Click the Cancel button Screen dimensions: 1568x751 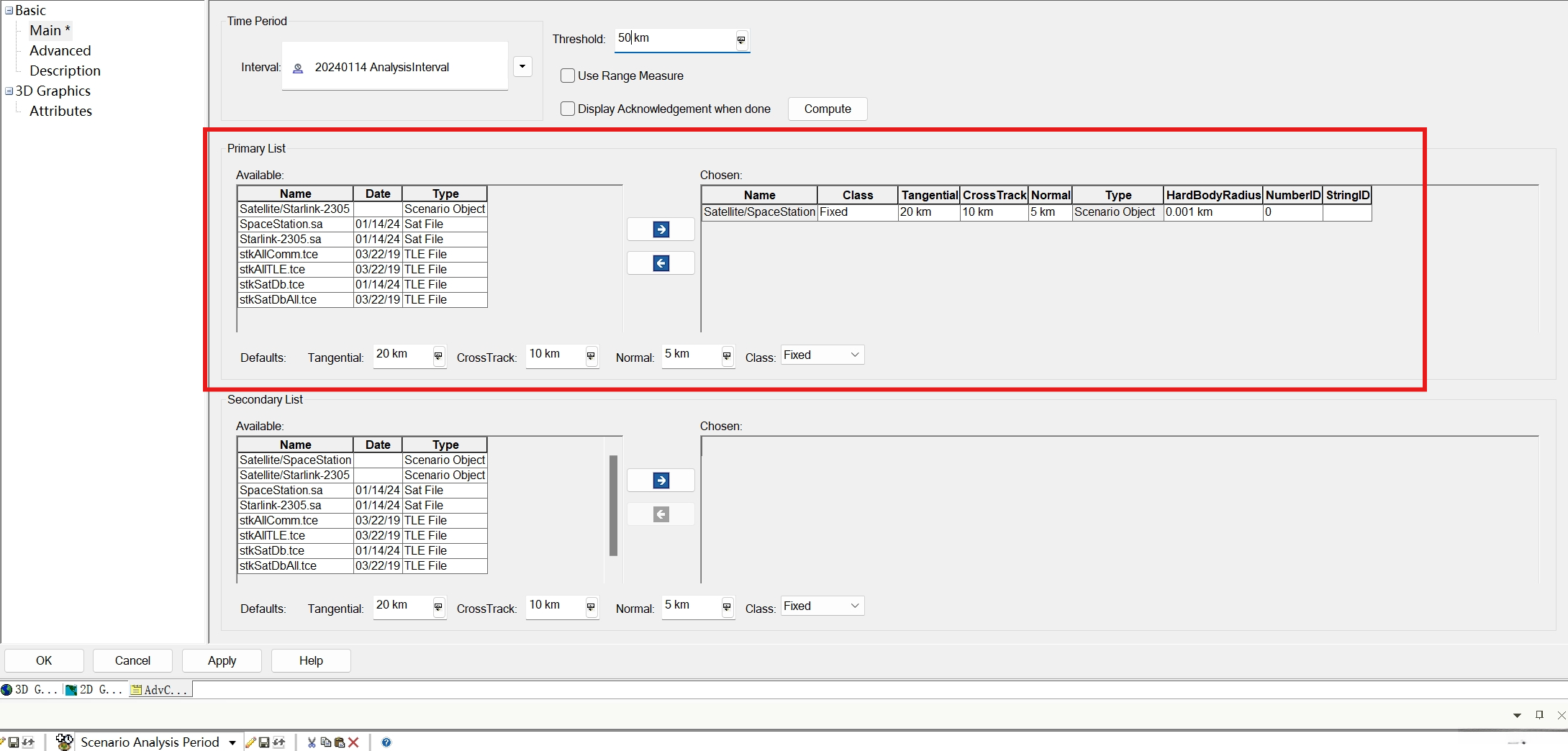tap(132, 660)
